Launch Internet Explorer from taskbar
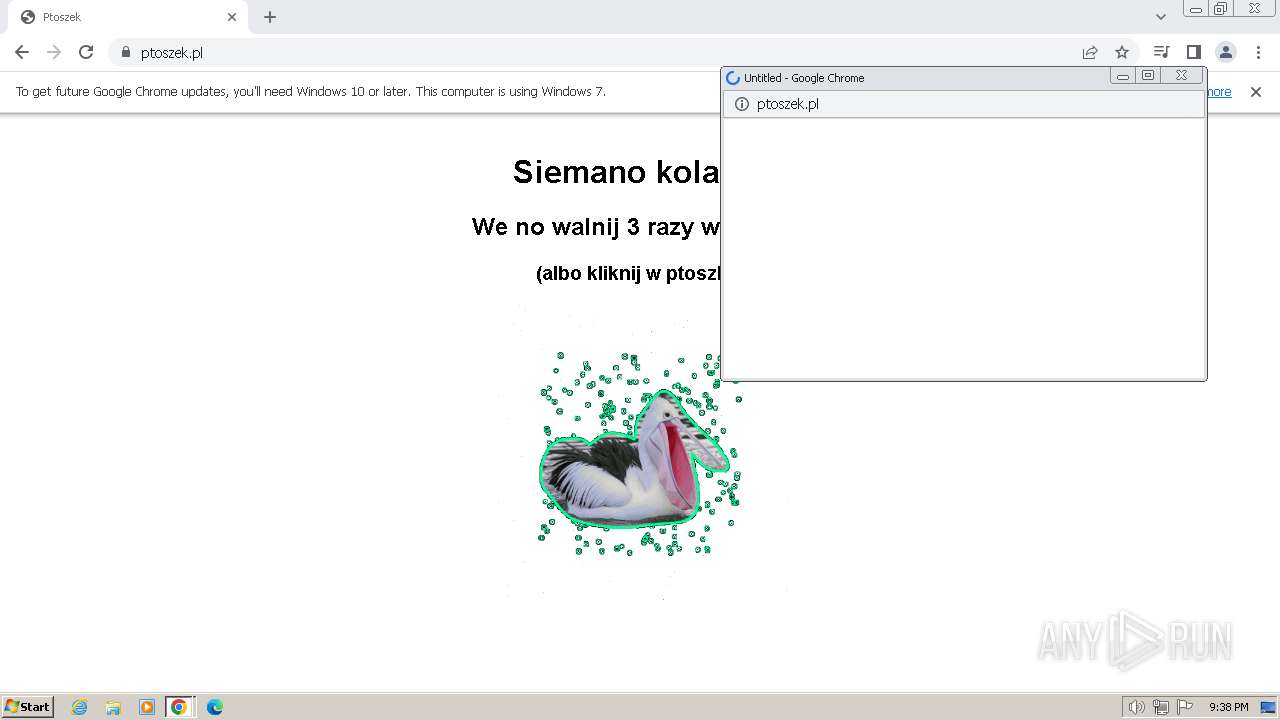The height and width of the screenshot is (720, 1280). point(80,707)
